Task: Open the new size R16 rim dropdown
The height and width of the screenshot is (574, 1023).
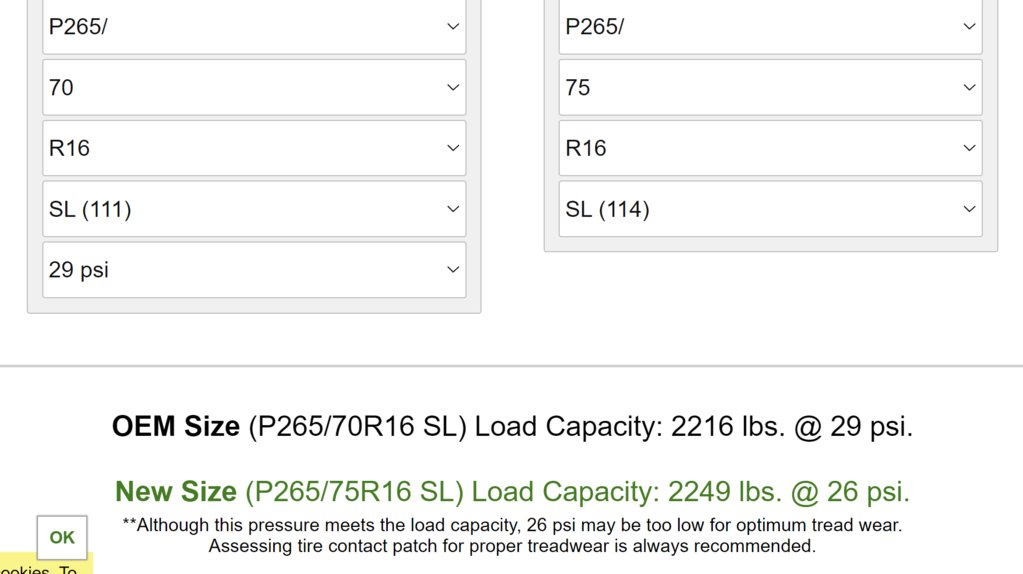Action: [x=771, y=148]
